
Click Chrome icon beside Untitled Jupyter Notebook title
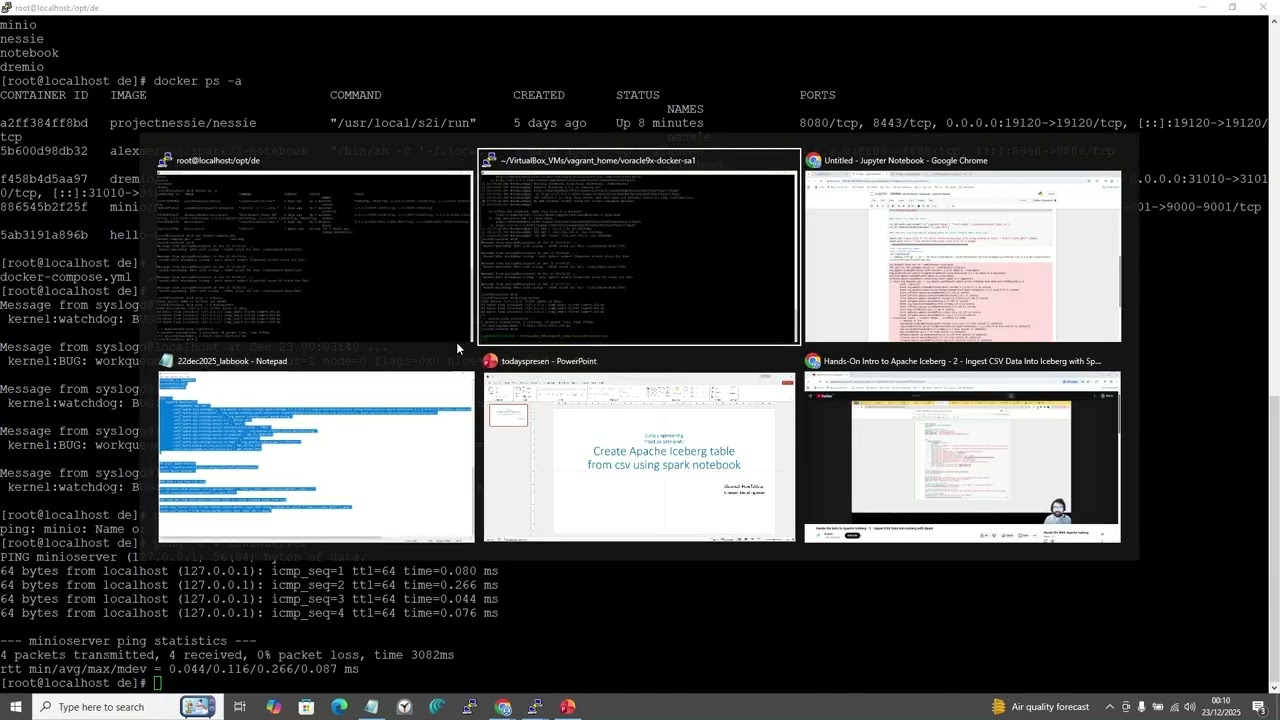tap(814, 160)
